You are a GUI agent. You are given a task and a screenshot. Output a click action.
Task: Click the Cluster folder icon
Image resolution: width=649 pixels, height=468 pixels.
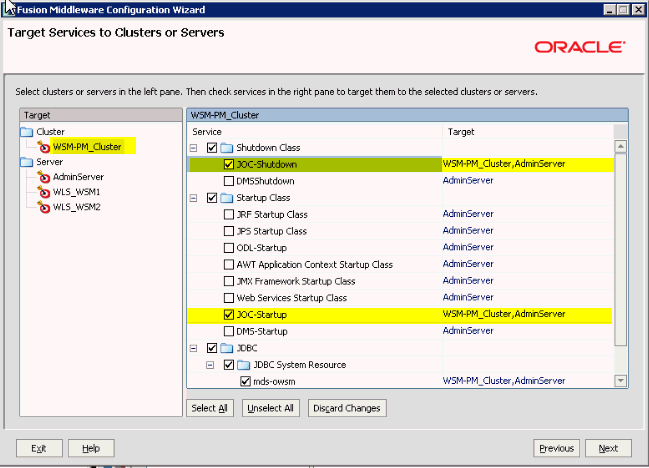(x=27, y=132)
